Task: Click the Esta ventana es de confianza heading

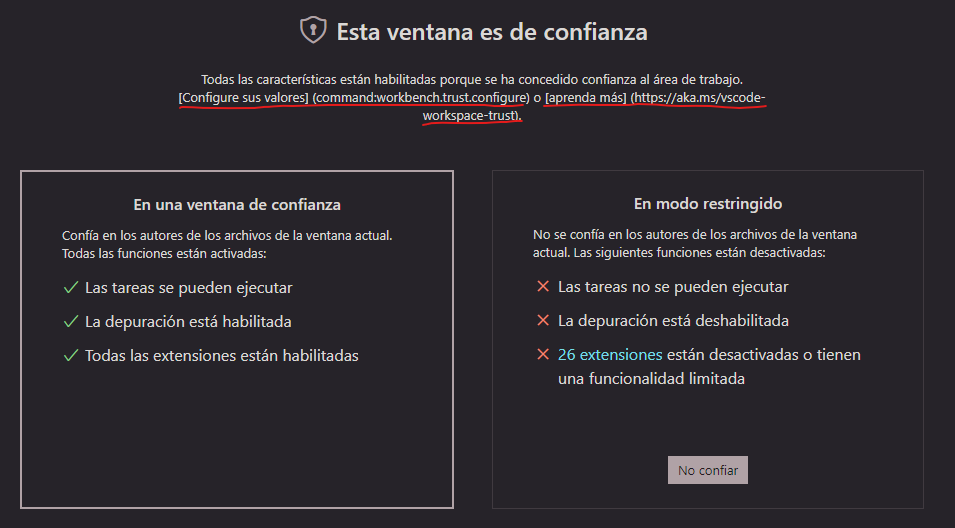Action: tap(492, 32)
